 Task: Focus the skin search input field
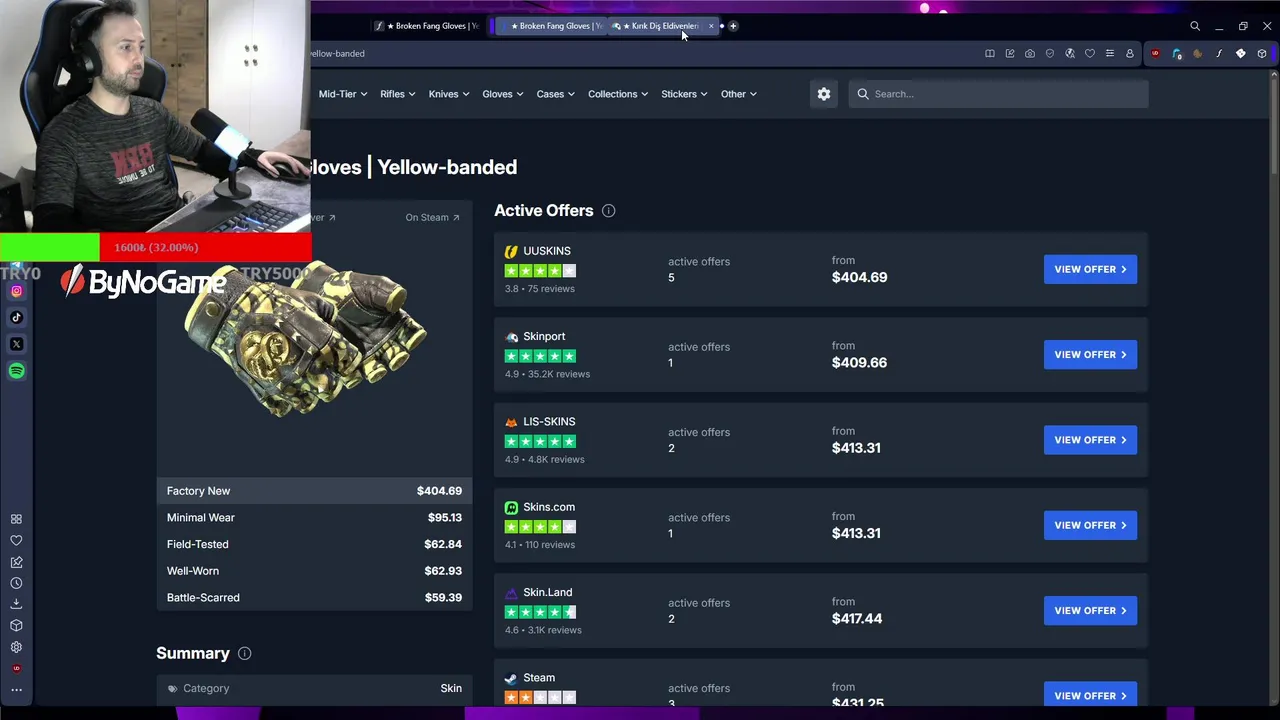(998, 94)
